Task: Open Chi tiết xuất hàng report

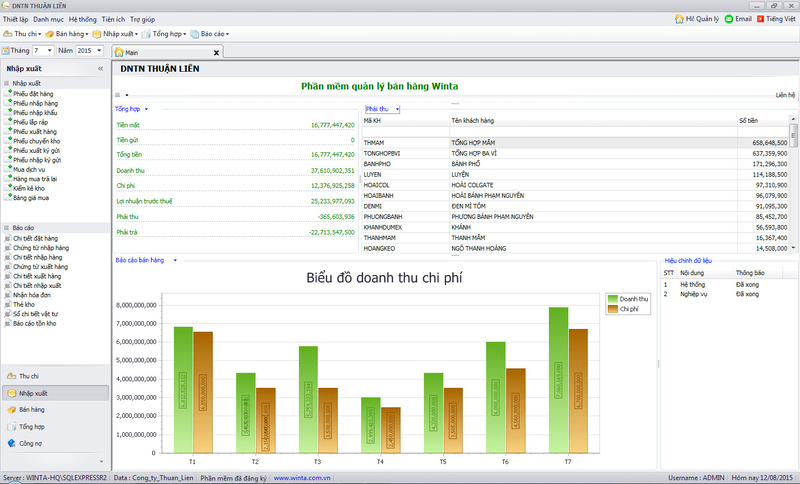Action: (37, 276)
